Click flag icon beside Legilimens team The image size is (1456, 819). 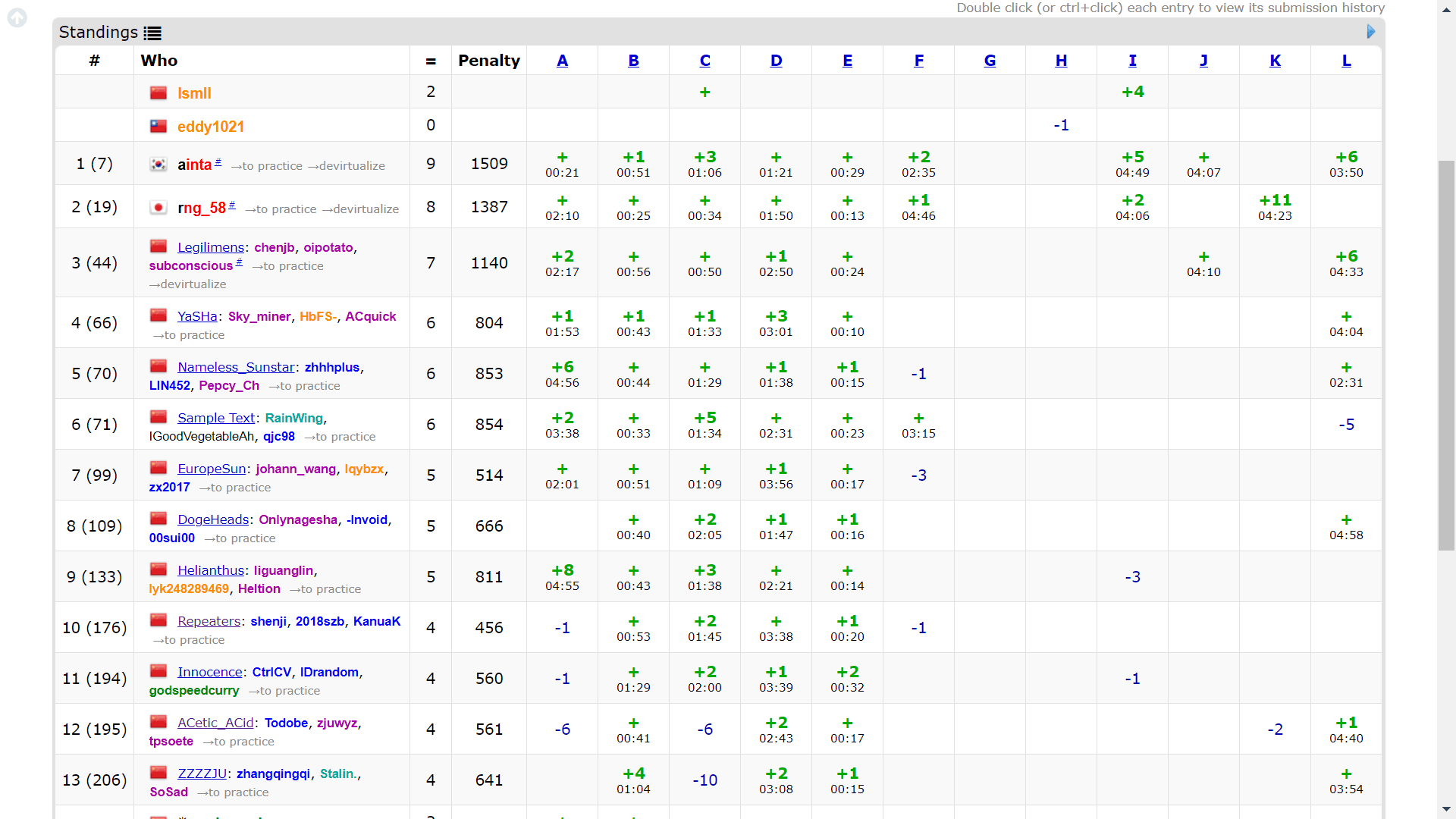tap(158, 246)
